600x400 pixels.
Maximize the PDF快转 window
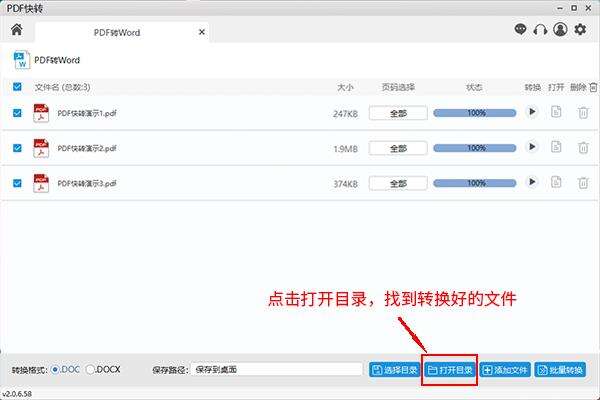point(574,8)
